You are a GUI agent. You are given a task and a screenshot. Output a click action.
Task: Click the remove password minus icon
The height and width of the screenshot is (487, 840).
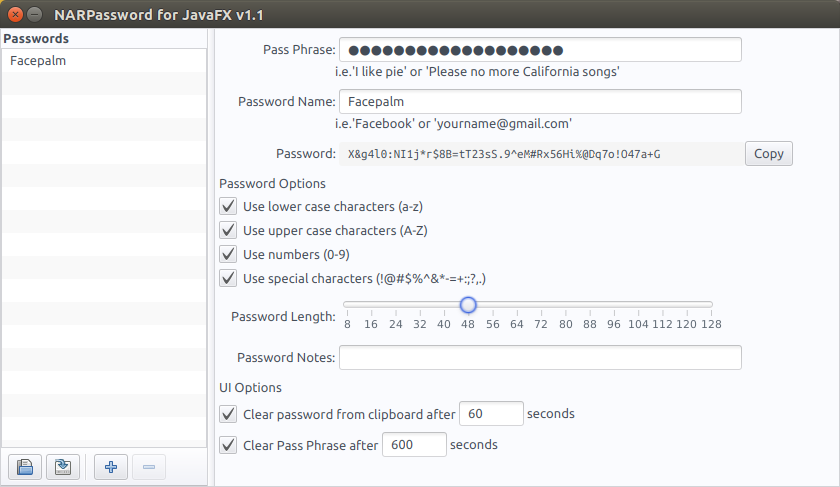click(148, 467)
